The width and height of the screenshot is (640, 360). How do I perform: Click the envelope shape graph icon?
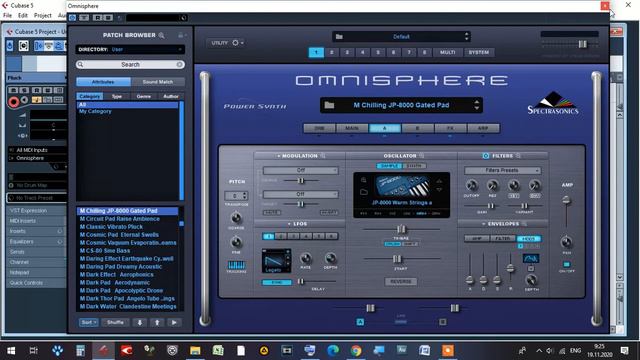tap(531, 258)
